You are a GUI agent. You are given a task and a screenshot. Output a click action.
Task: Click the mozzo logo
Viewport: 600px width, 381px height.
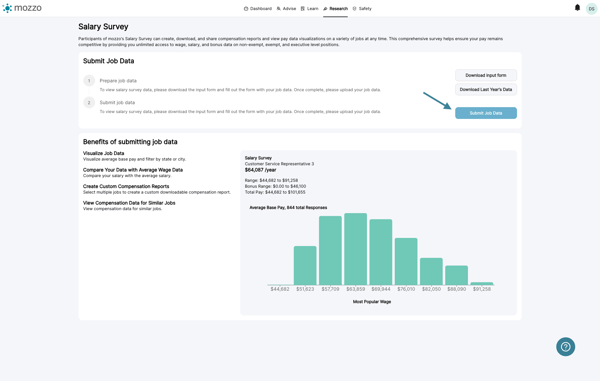coord(22,8)
